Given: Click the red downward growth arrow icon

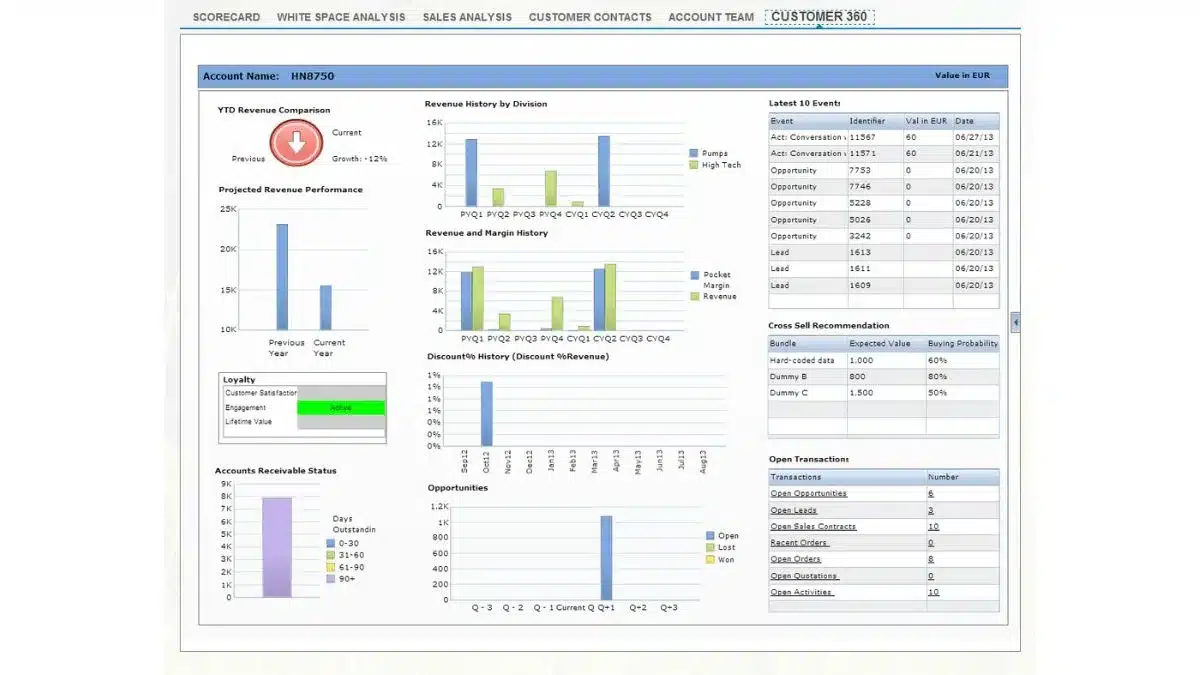Looking at the screenshot, I should click(x=296, y=142).
